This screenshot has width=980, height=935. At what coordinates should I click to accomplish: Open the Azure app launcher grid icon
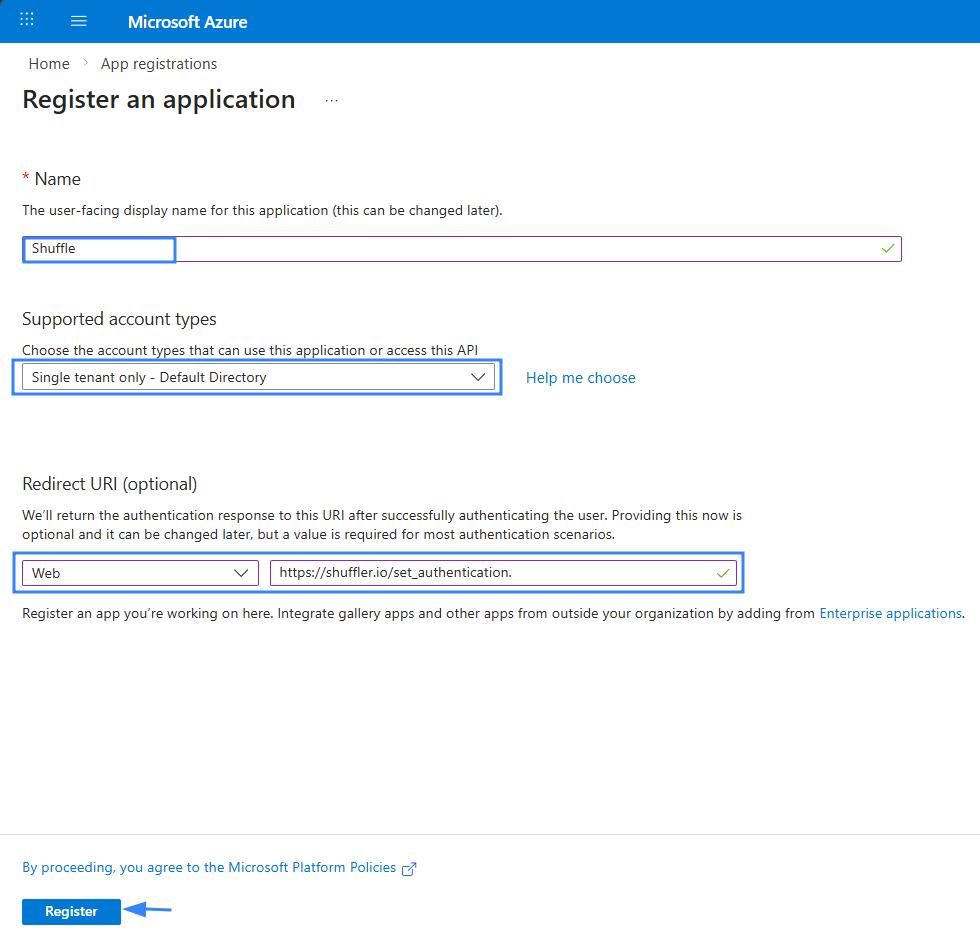26,19
